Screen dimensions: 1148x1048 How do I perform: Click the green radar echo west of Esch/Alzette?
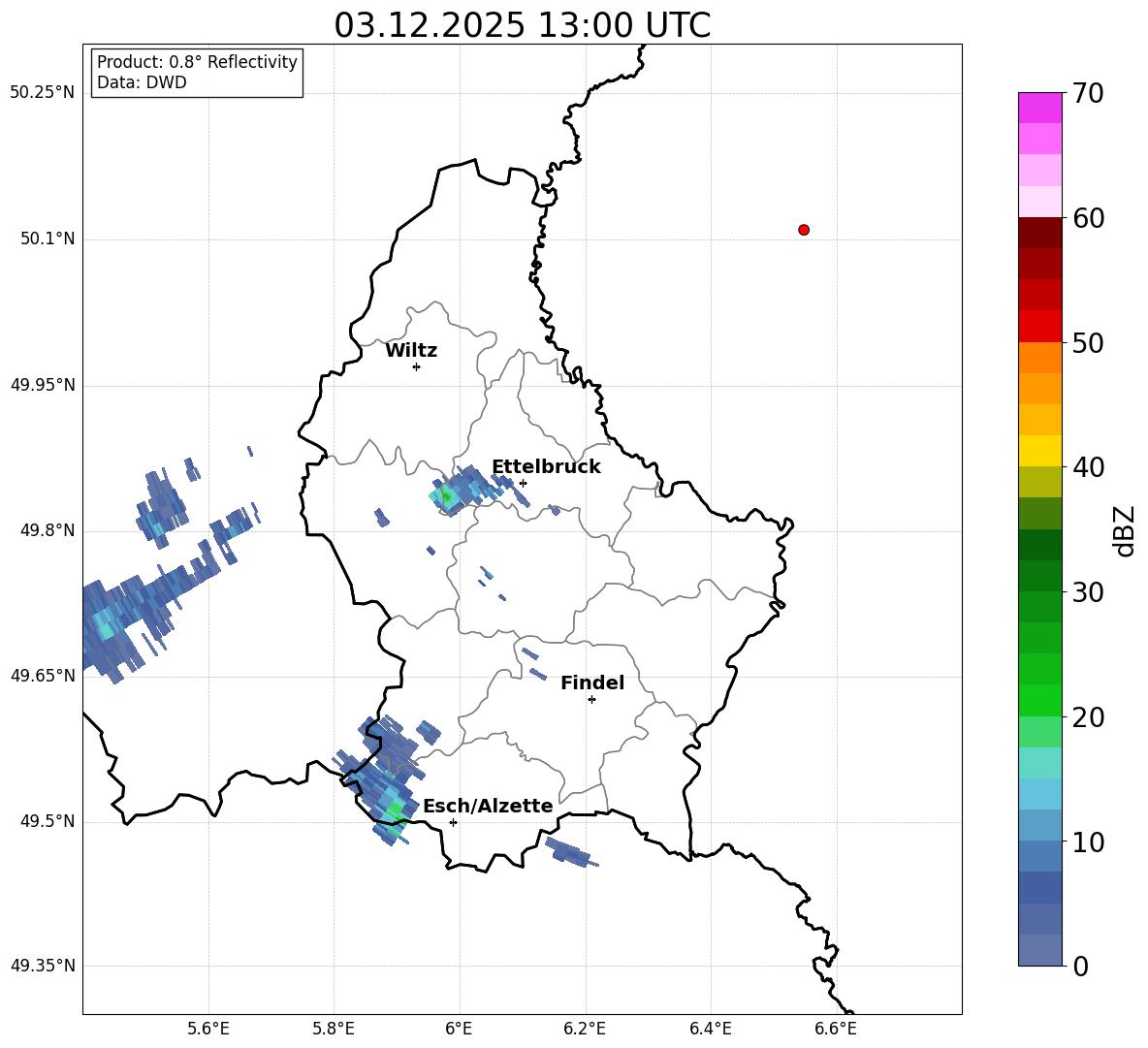click(396, 811)
